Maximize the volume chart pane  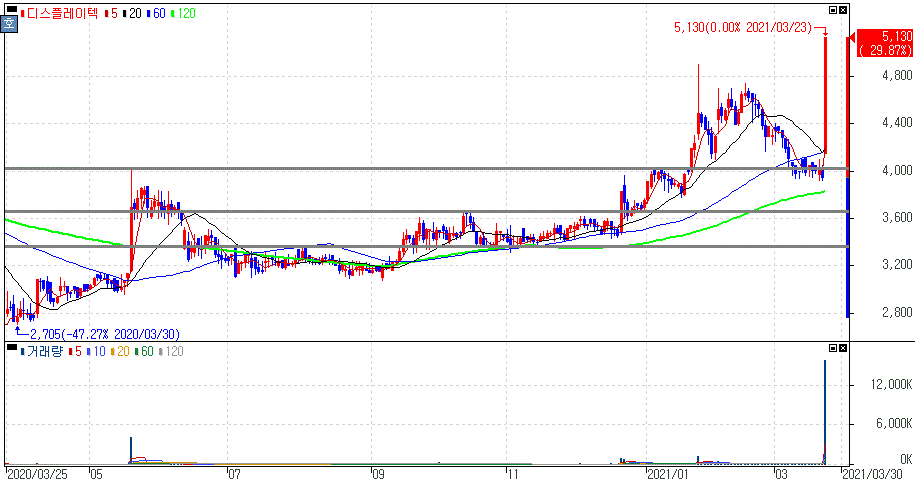pos(833,348)
